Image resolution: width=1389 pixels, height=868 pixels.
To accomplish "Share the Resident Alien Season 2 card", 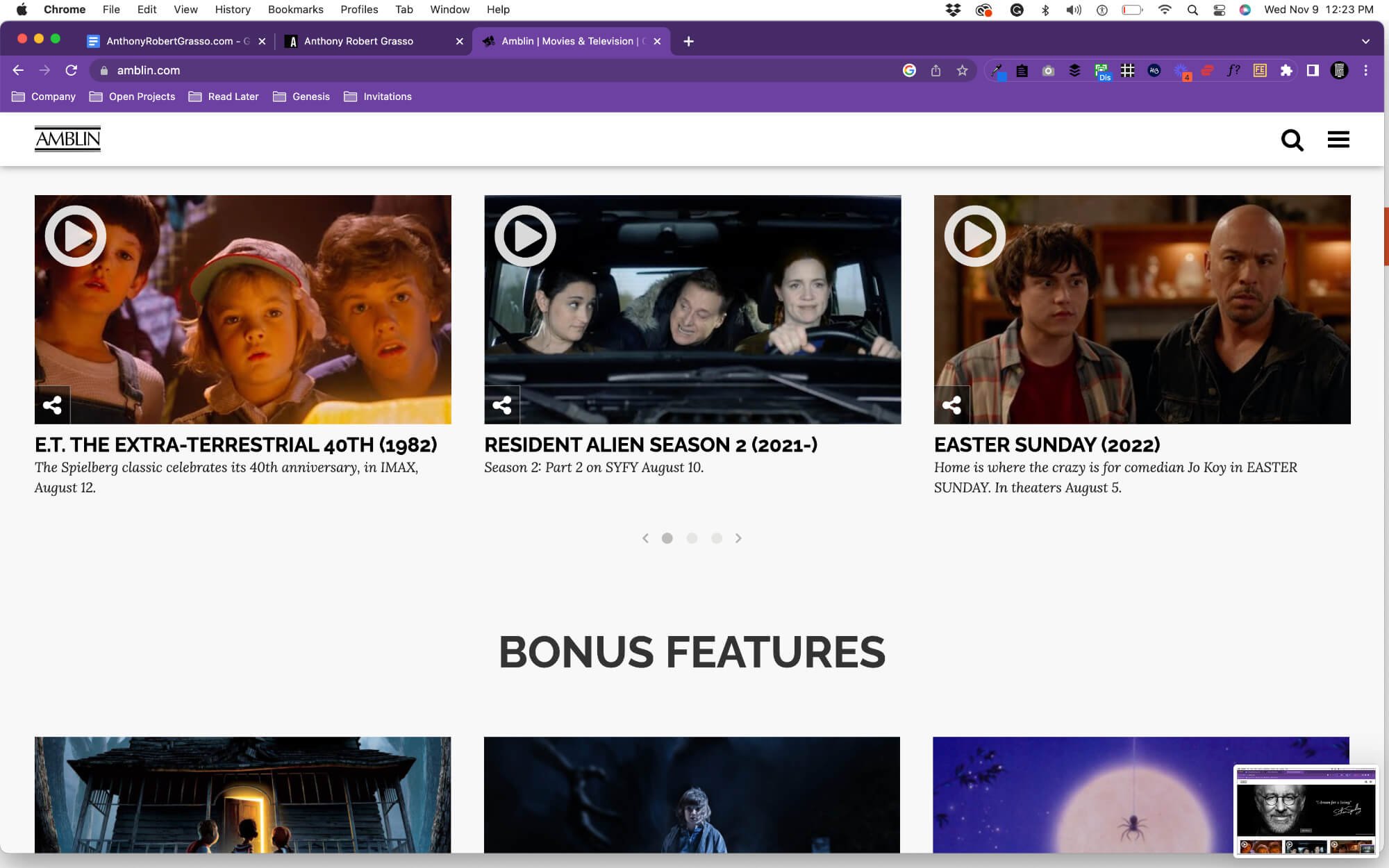I will [x=502, y=405].
